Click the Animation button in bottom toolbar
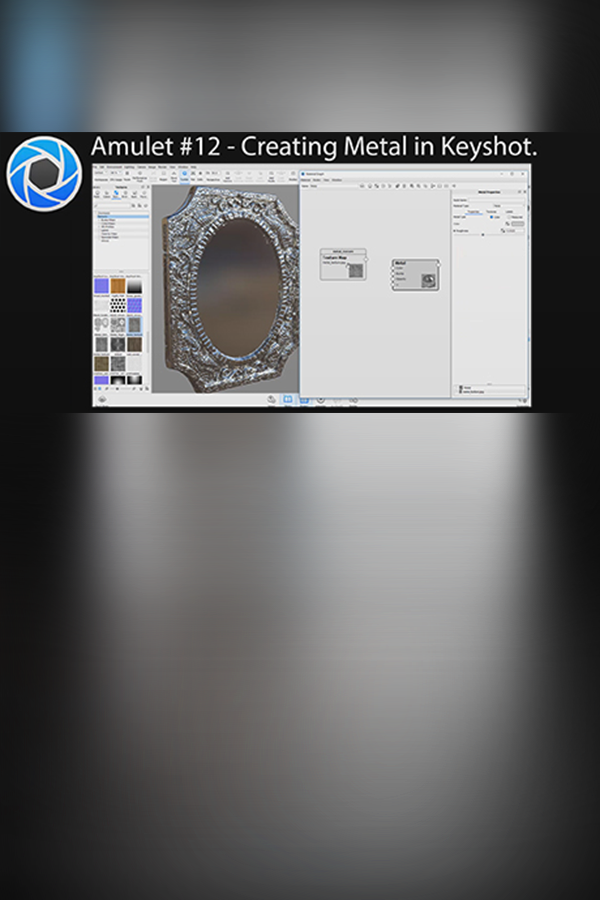This screenshot has width=600, height=900. [320, 399]
